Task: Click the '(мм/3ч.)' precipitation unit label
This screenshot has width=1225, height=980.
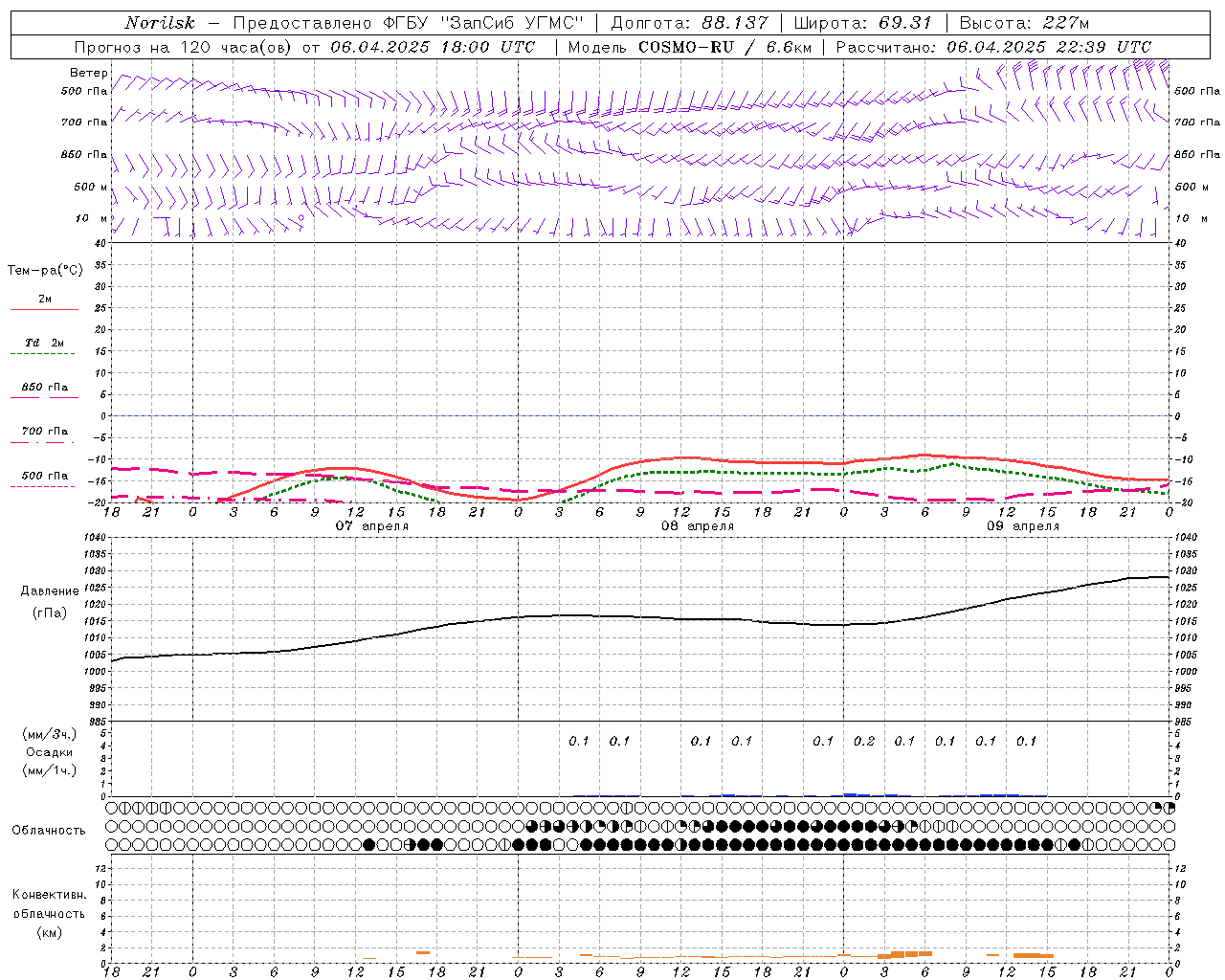Action: coord(50,734)
